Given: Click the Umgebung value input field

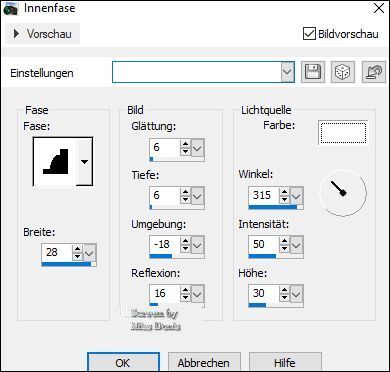Looking at the screenshot, I should click(165, 245).
